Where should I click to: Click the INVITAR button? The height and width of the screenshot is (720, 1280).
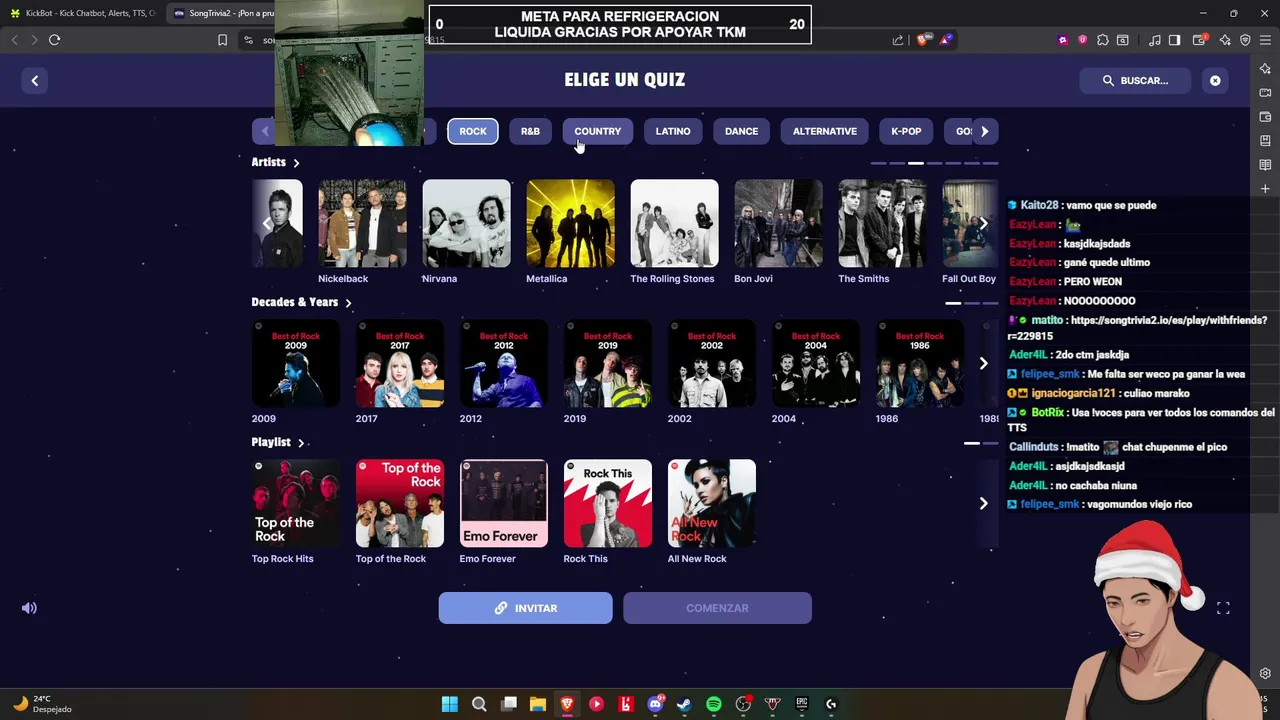pyautogui.click(x=525, y=608)
